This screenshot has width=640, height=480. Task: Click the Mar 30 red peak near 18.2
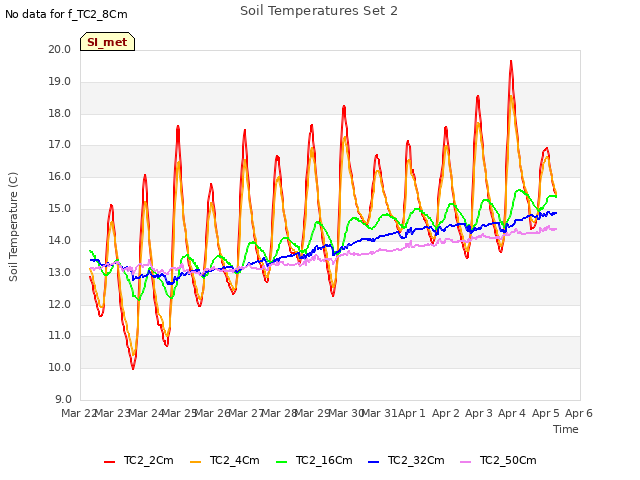[x=344, y=107]
